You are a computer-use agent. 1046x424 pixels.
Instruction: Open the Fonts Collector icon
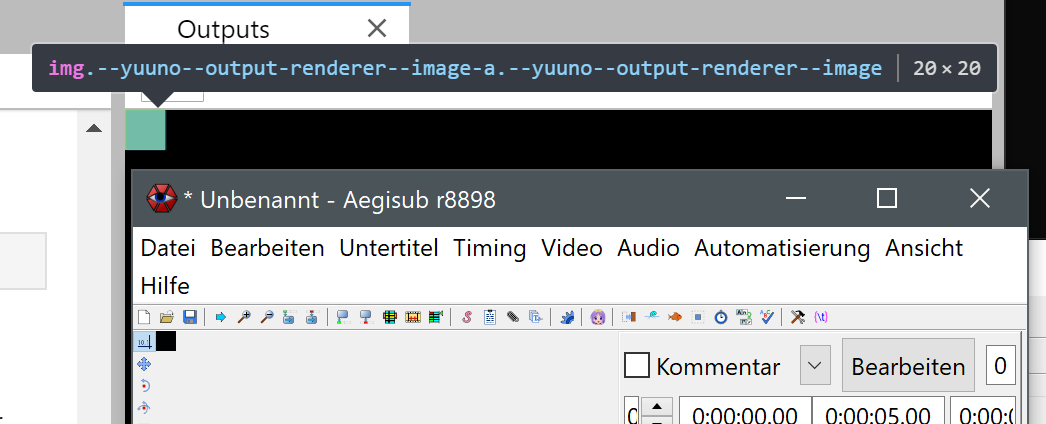(x=535, y=317)
